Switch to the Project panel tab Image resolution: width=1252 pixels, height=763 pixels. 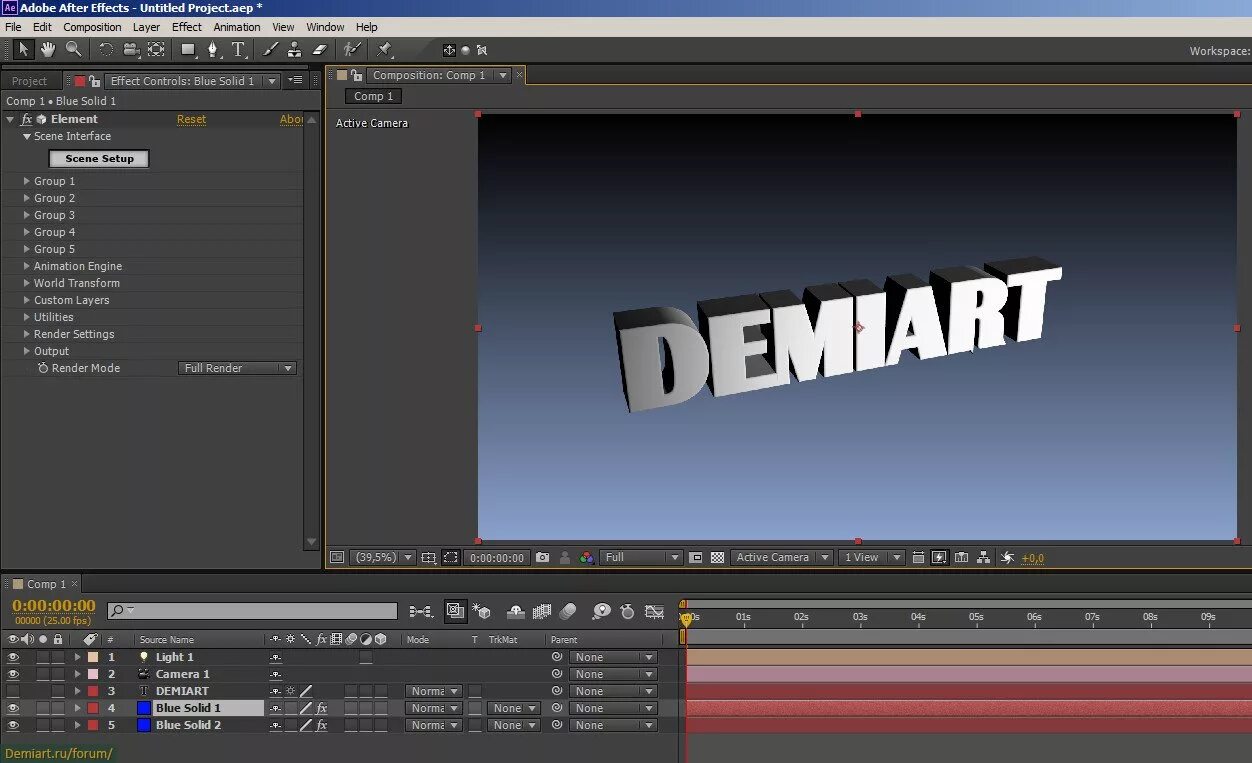(x=29, y=81)
